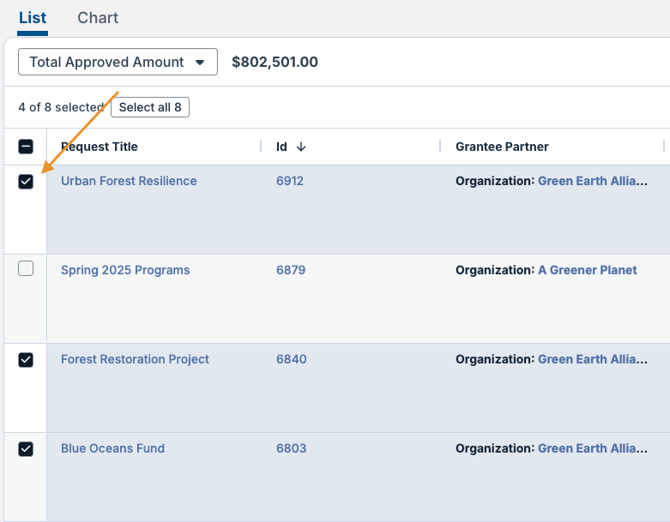Uncheck the Urban Forest Resilience row checkbox
This screenshot has width=670, height=522.
(x=26, y=181)
